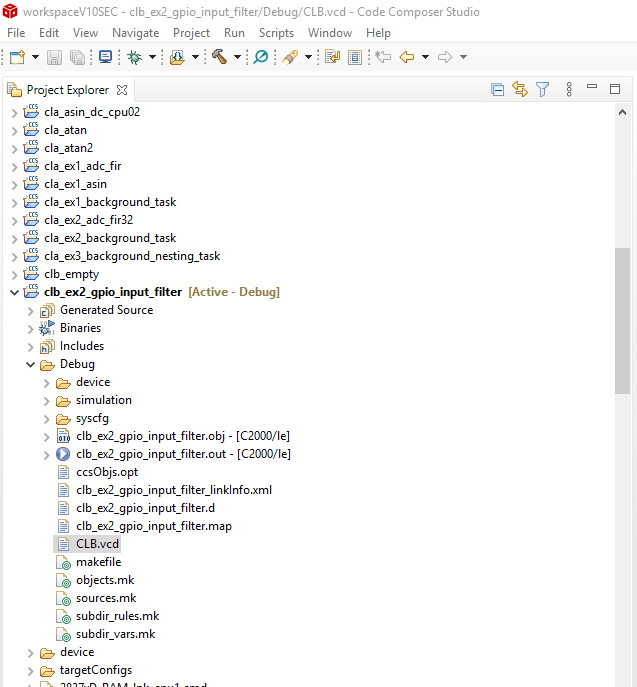Image resolution: width=637 pixels, height=687 pixels.
Task: Open the View menu
Action: click(85, 33)
